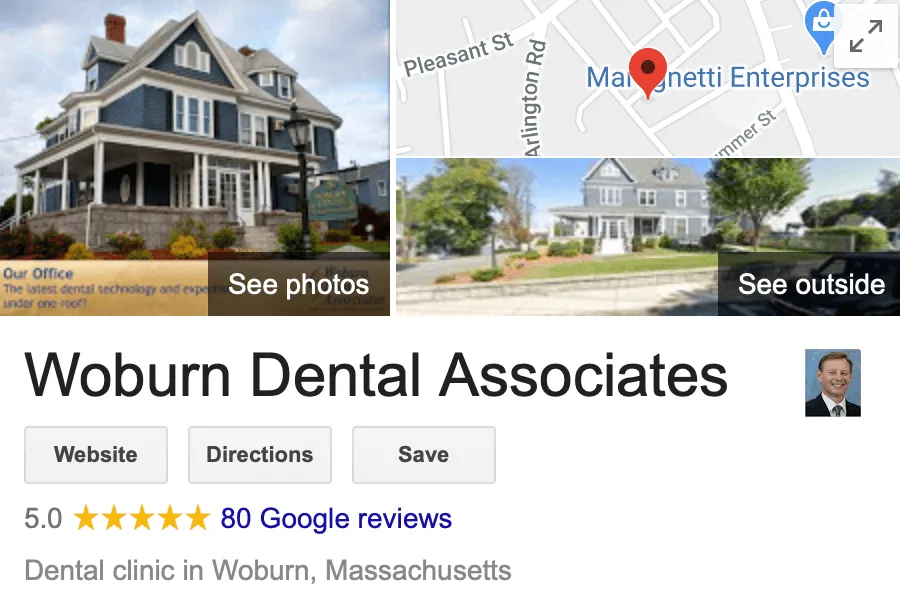The width and height of the screenshot is (900, 612).
Task: Get Directions to Woburn Dental Associates
Action: click(260, 455)
